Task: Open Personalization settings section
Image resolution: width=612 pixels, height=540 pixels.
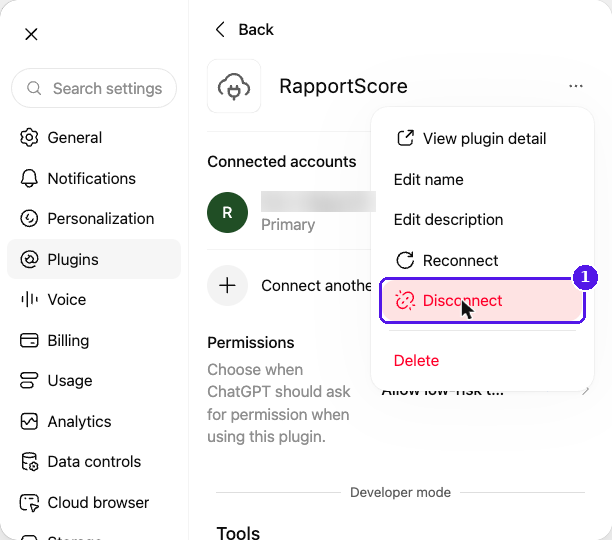Action: 94,218
